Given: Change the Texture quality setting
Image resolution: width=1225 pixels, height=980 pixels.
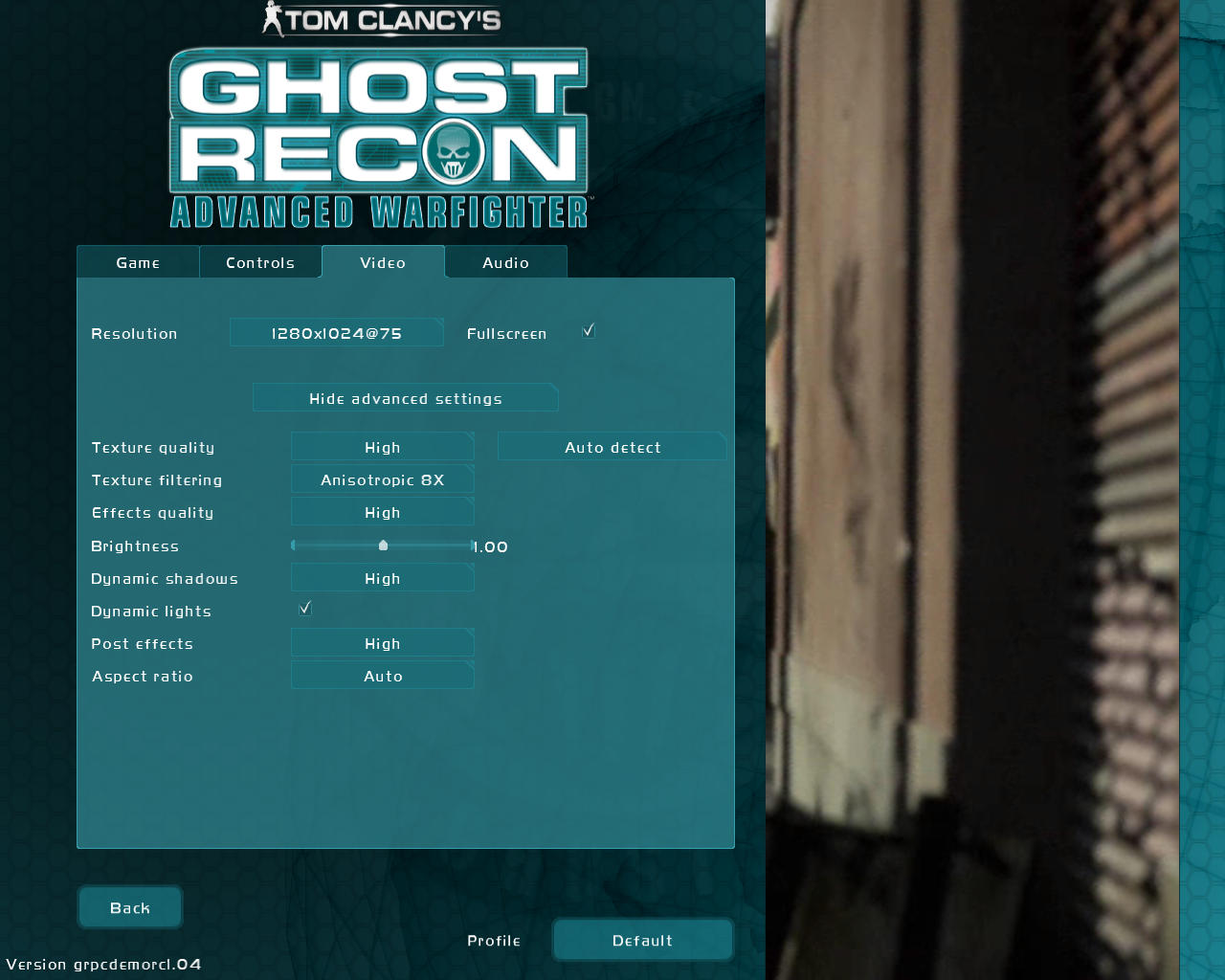Looking at the screenshot, I should 383,447.
